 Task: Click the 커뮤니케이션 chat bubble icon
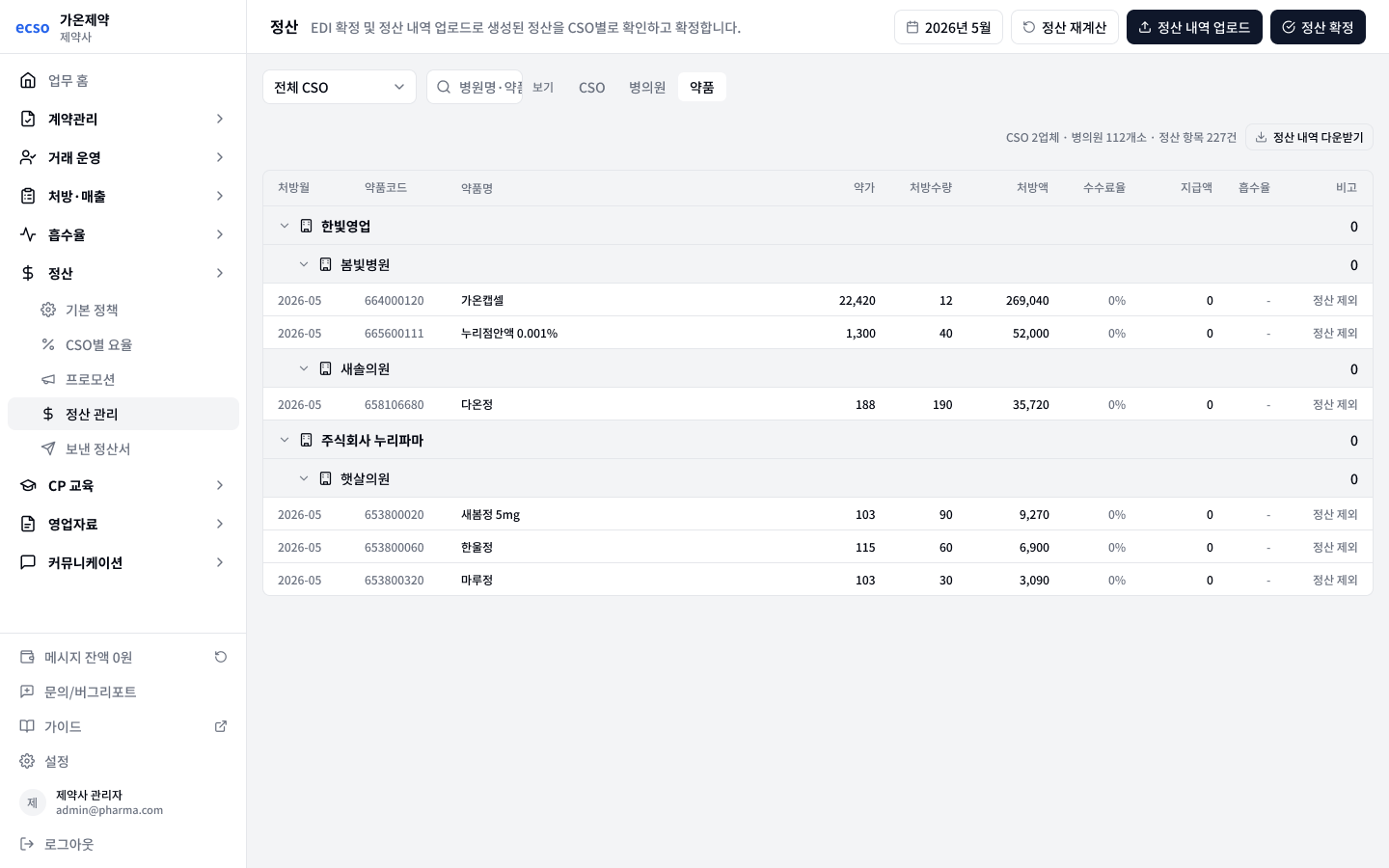28,562
